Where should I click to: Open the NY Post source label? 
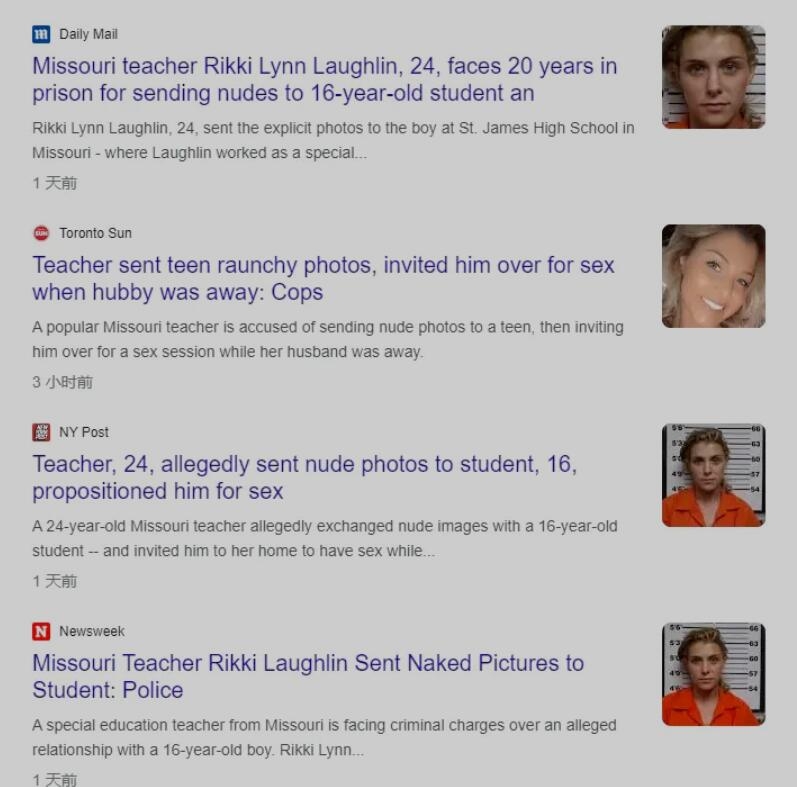coord(84,432)
